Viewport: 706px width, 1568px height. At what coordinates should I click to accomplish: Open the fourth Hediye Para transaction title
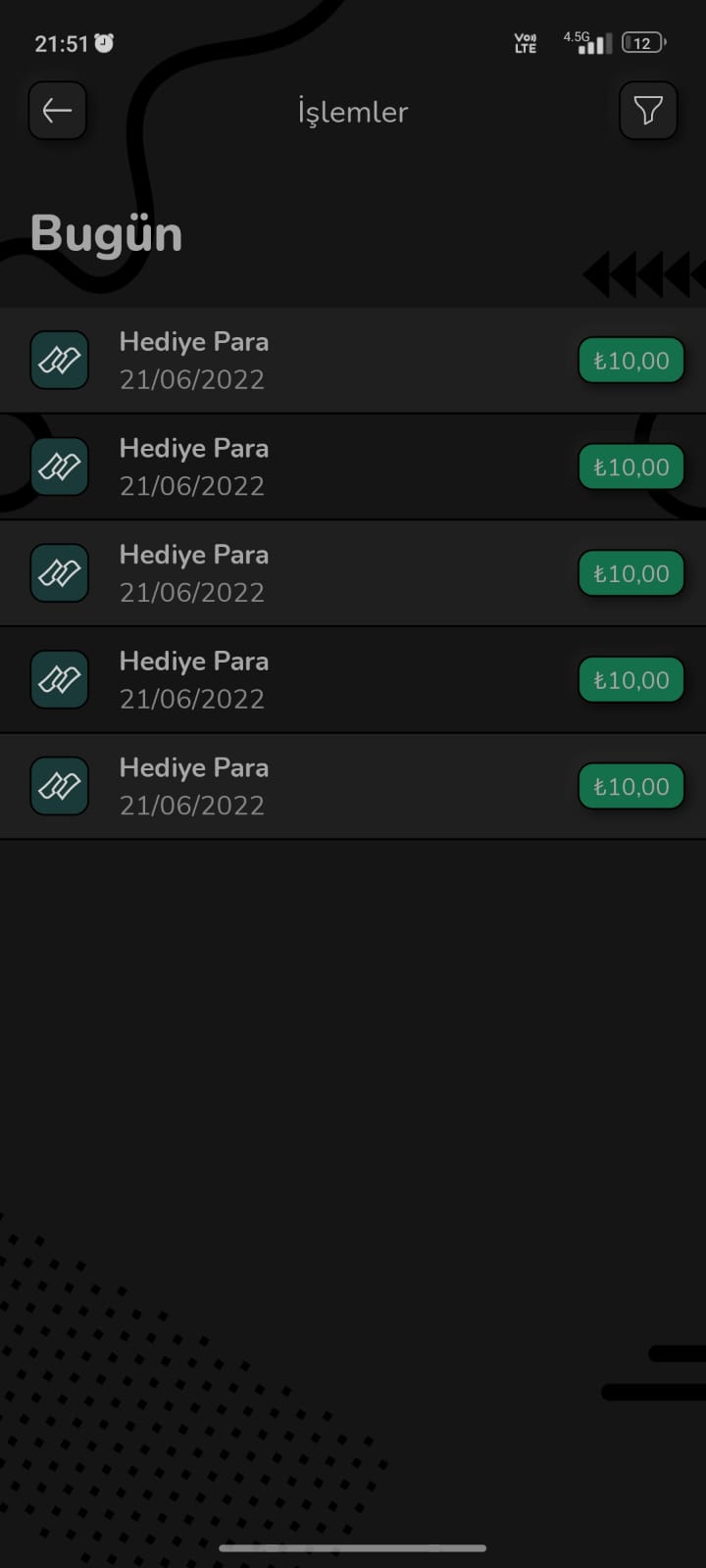pos(194,661)
